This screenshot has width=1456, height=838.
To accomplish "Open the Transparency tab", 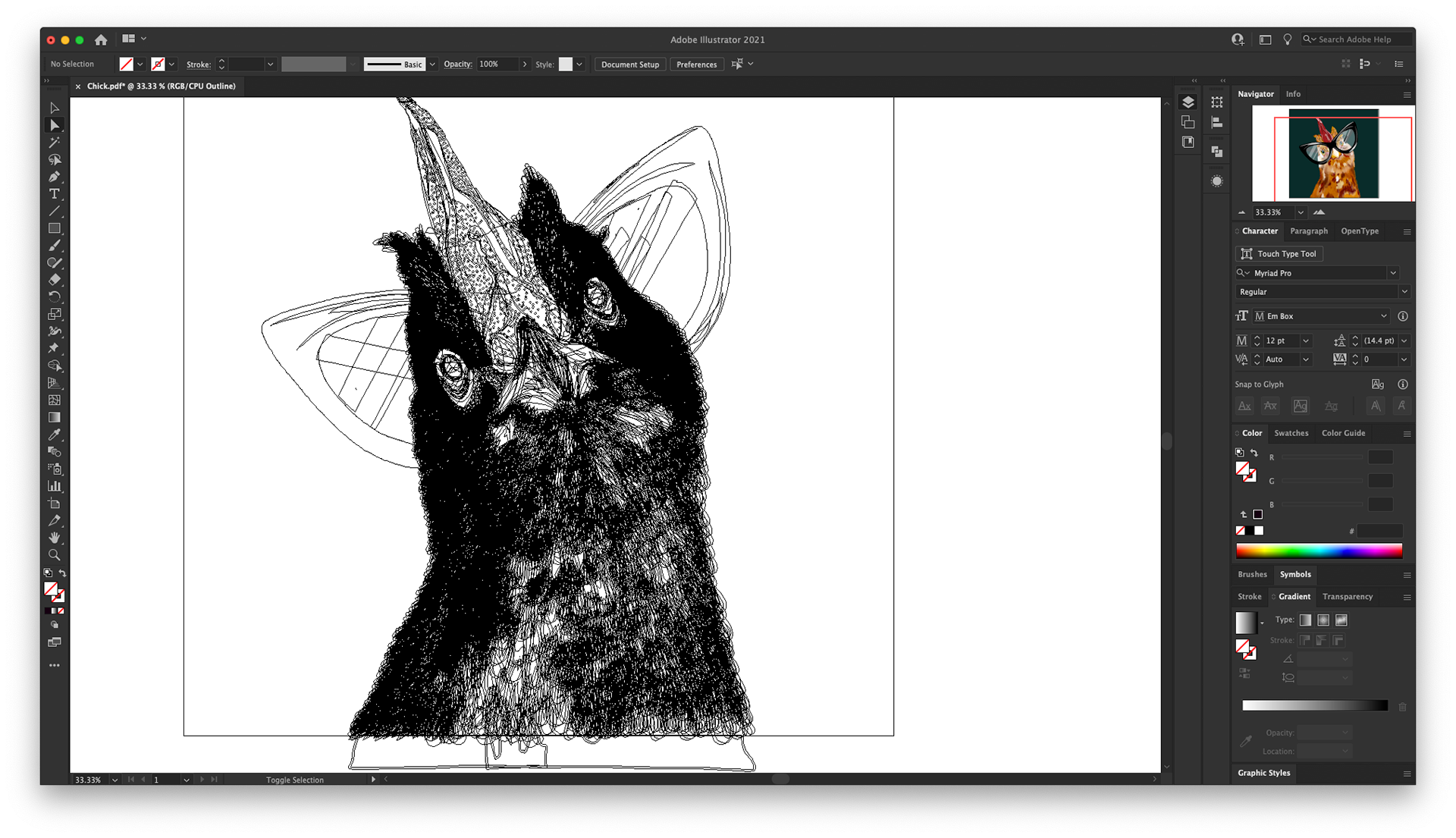I will tap(1347, 597).
